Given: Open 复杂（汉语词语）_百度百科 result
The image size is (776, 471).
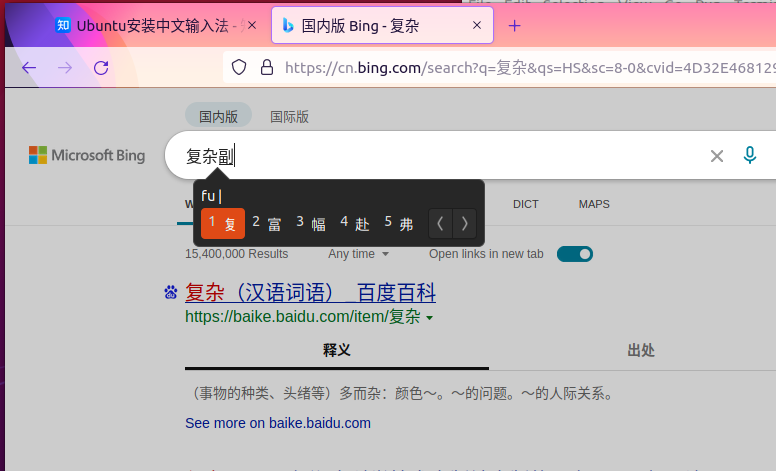Looking at the screenshot, I should click(310, 292).
